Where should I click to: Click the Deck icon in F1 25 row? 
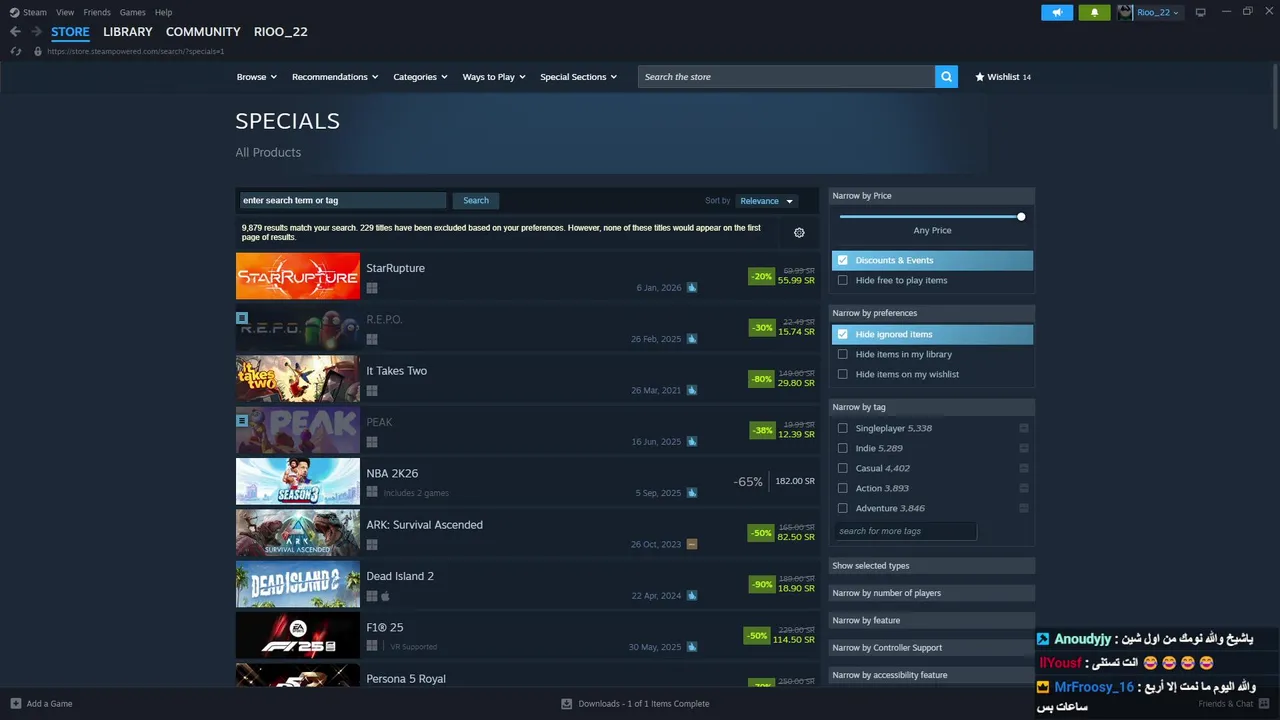coord(692,647)
